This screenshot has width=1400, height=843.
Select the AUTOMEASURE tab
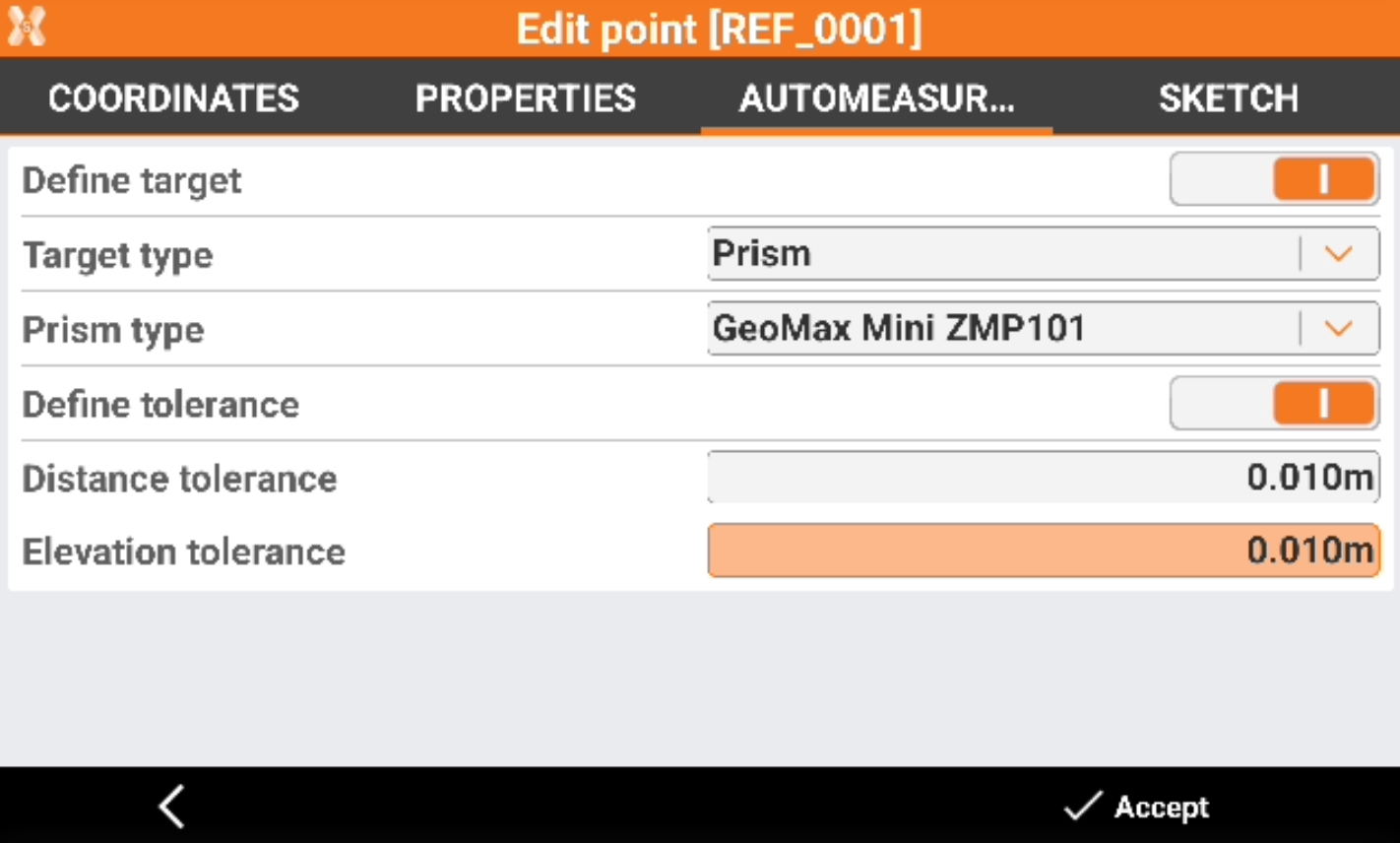tap(876, 98)
